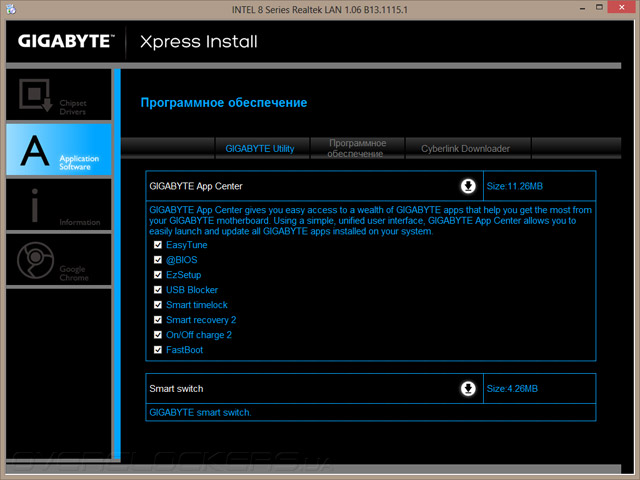Screen dimensions: 640x480
Task: Click the Smart switch entry title
Action: click(176, 389)
